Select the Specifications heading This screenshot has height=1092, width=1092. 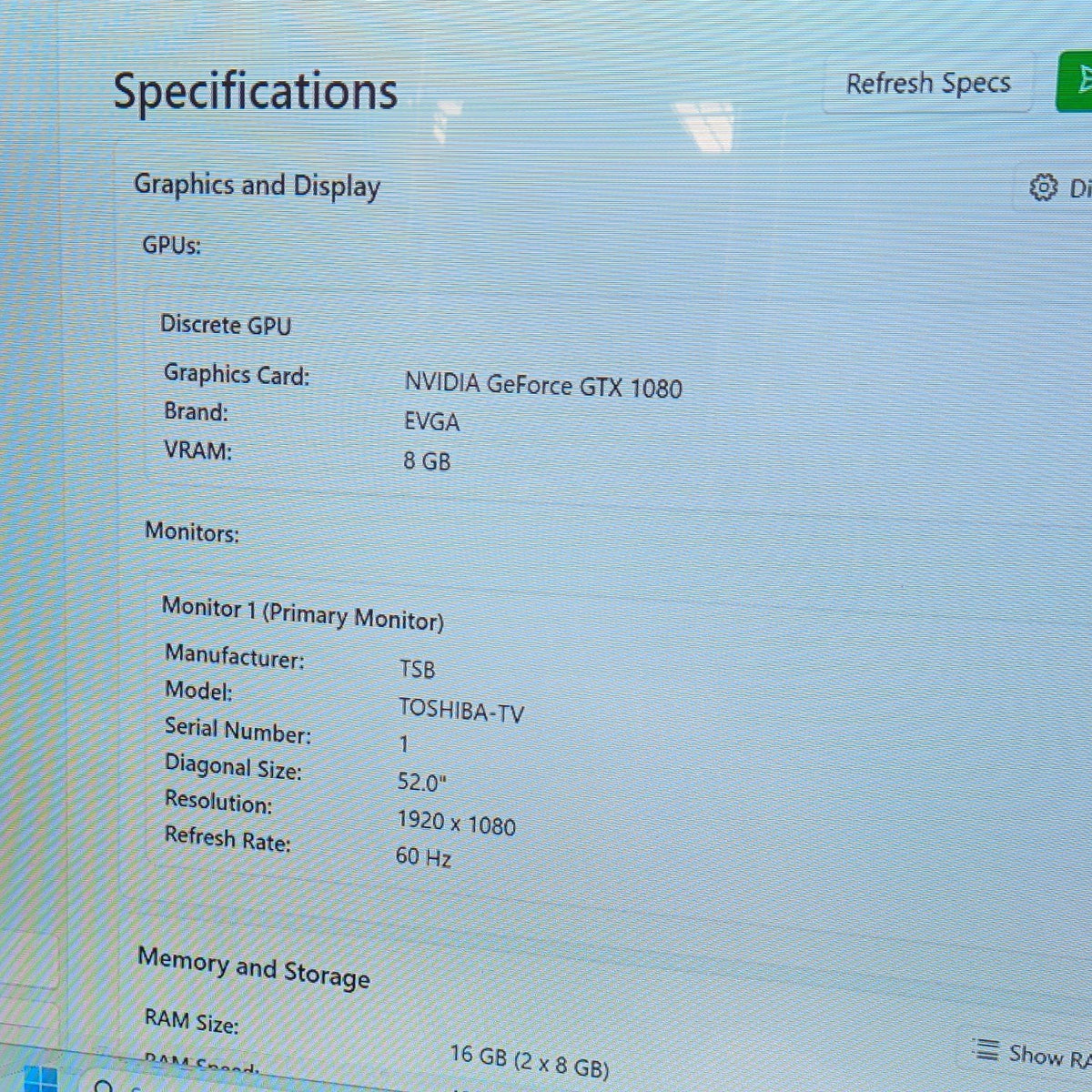255,92
